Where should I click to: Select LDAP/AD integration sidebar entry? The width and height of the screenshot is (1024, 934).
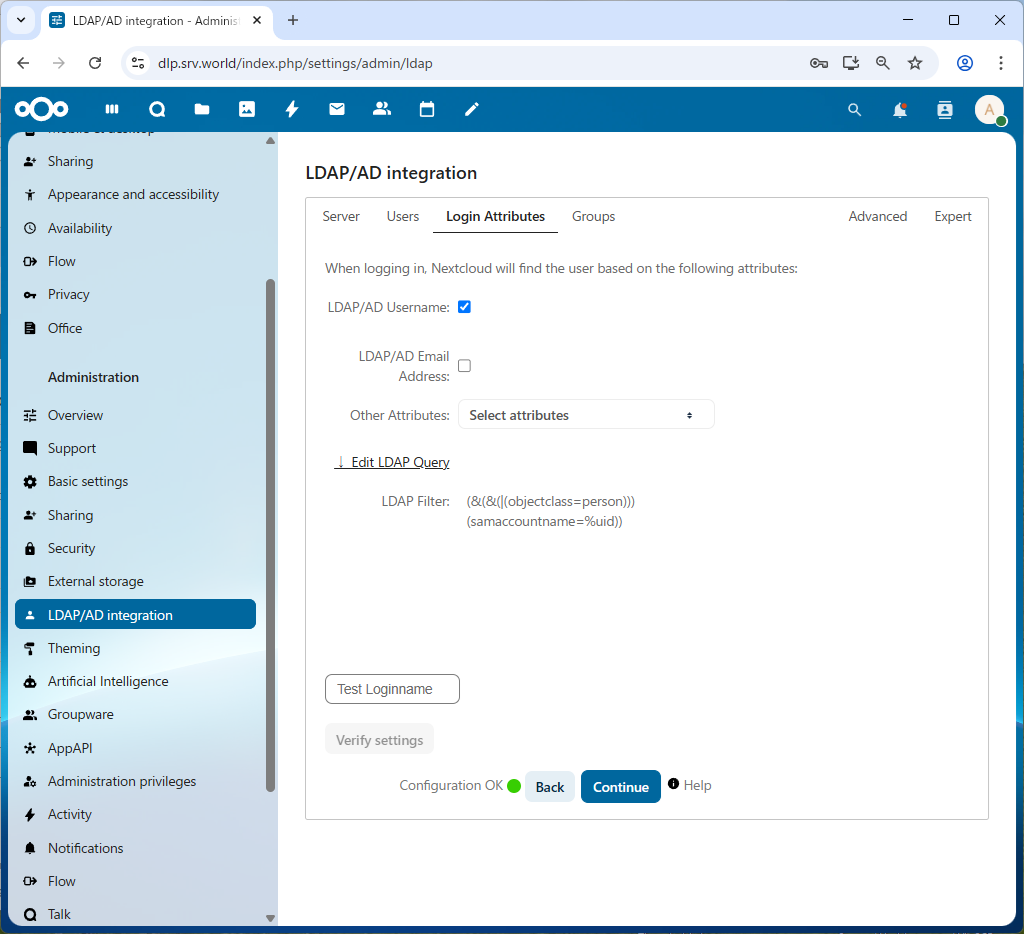click(x=135, y=615)
